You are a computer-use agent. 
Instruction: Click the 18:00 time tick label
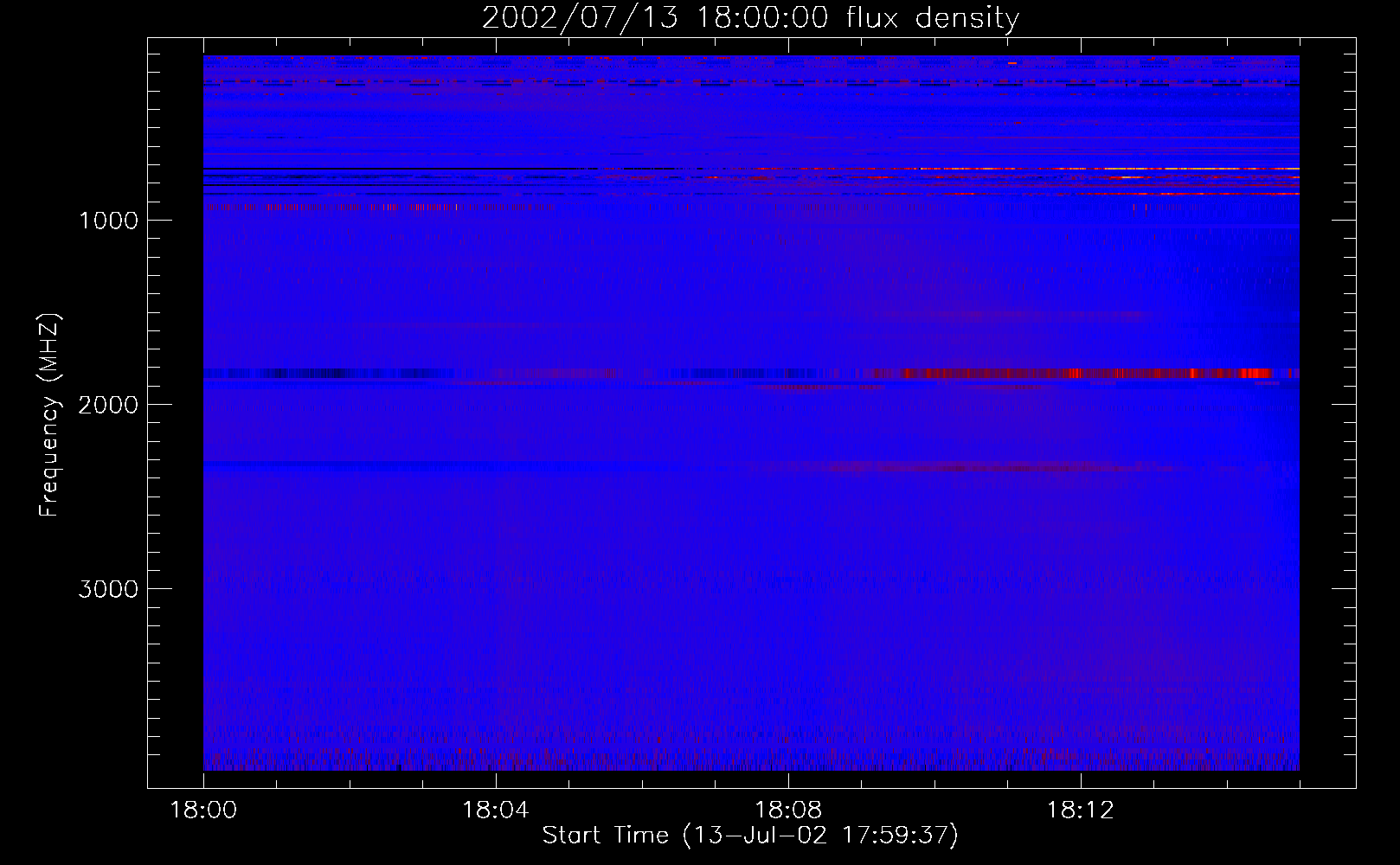(x=203, y=811)
